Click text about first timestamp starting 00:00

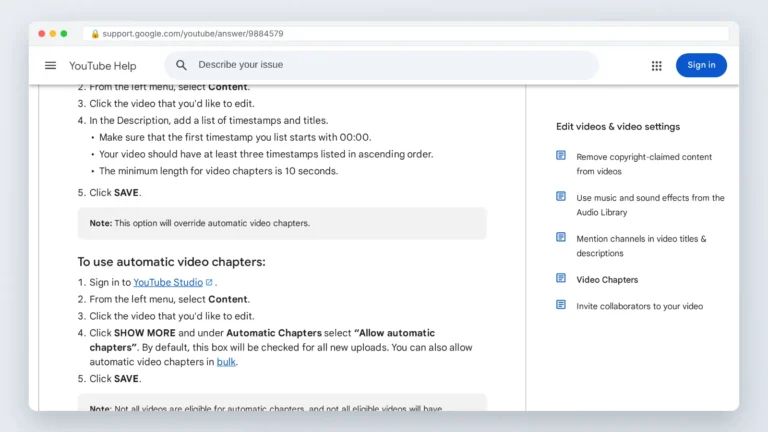[235, 138]
